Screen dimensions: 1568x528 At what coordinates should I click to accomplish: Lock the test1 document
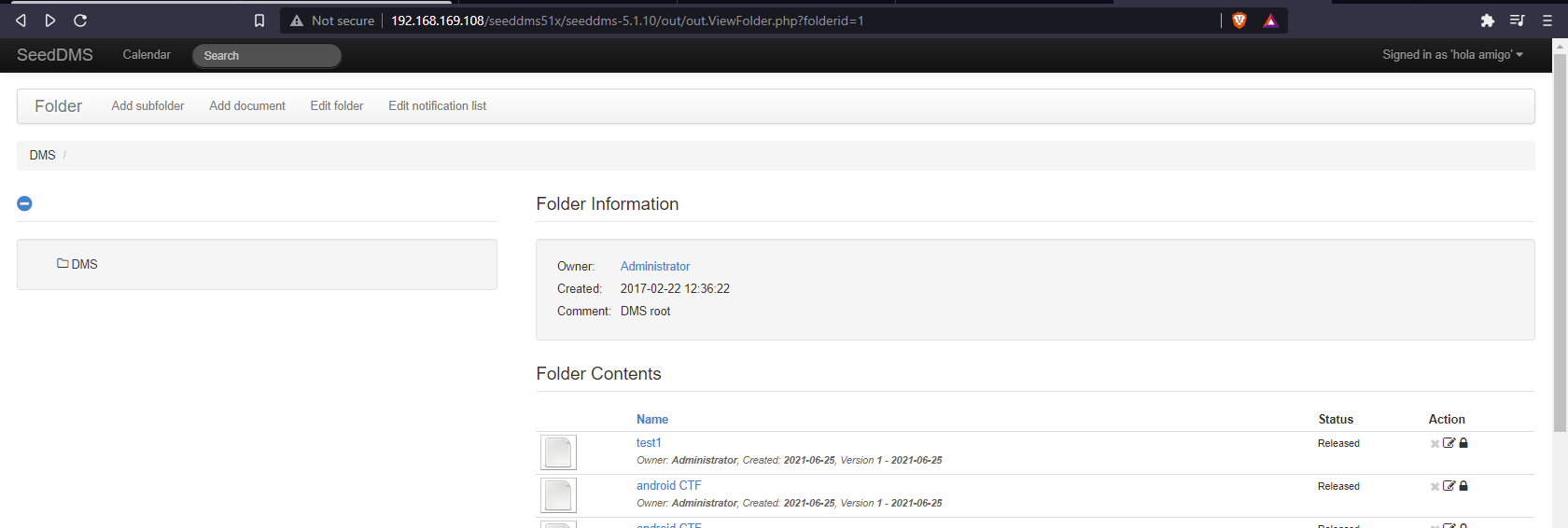click(x=1463, y=443)
